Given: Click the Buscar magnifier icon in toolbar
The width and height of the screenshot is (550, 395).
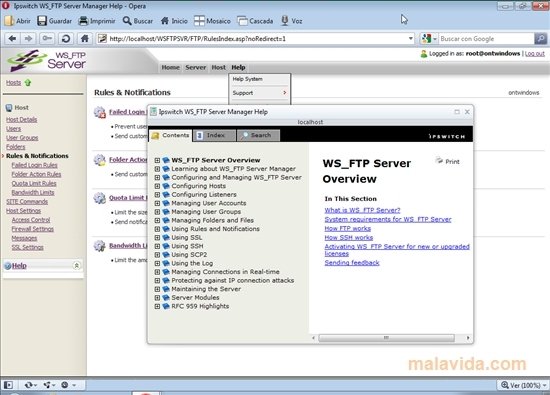Looking at the screenshot, I should coord(127,21).
